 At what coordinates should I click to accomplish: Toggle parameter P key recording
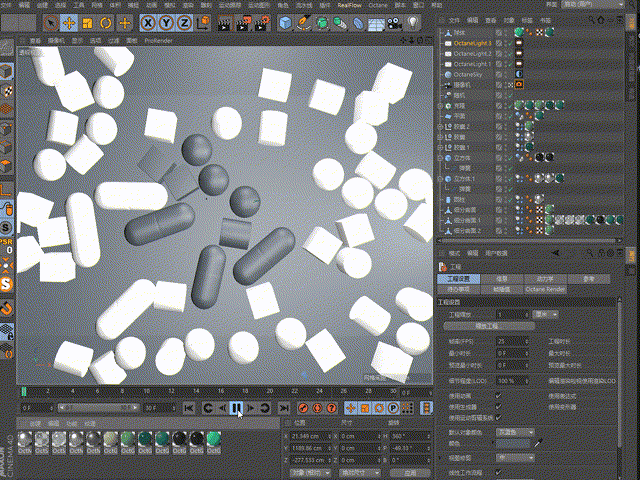point(393,408)
